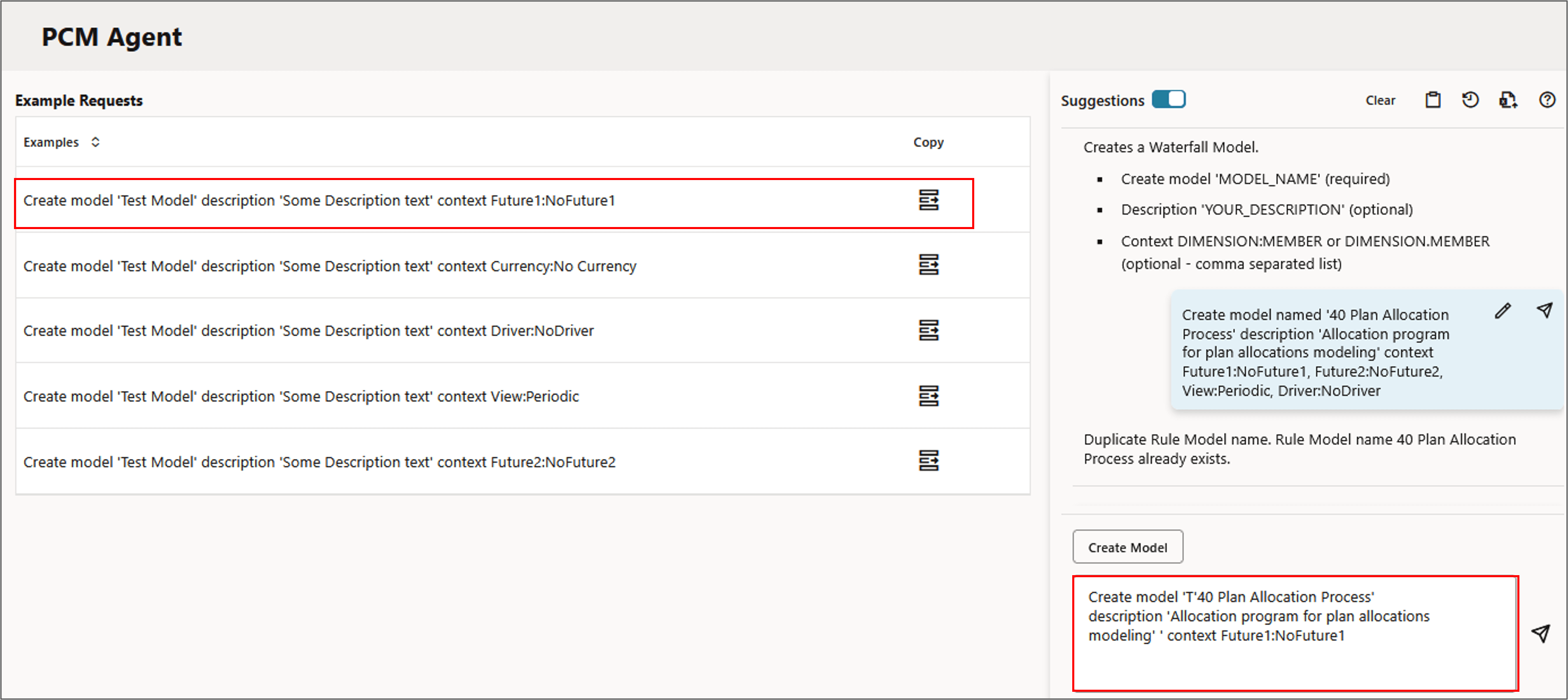Viewport: 1568px width, 700px height.
Task: Select the Driver:NoDriver example row text
Action: tap(308, 331)
